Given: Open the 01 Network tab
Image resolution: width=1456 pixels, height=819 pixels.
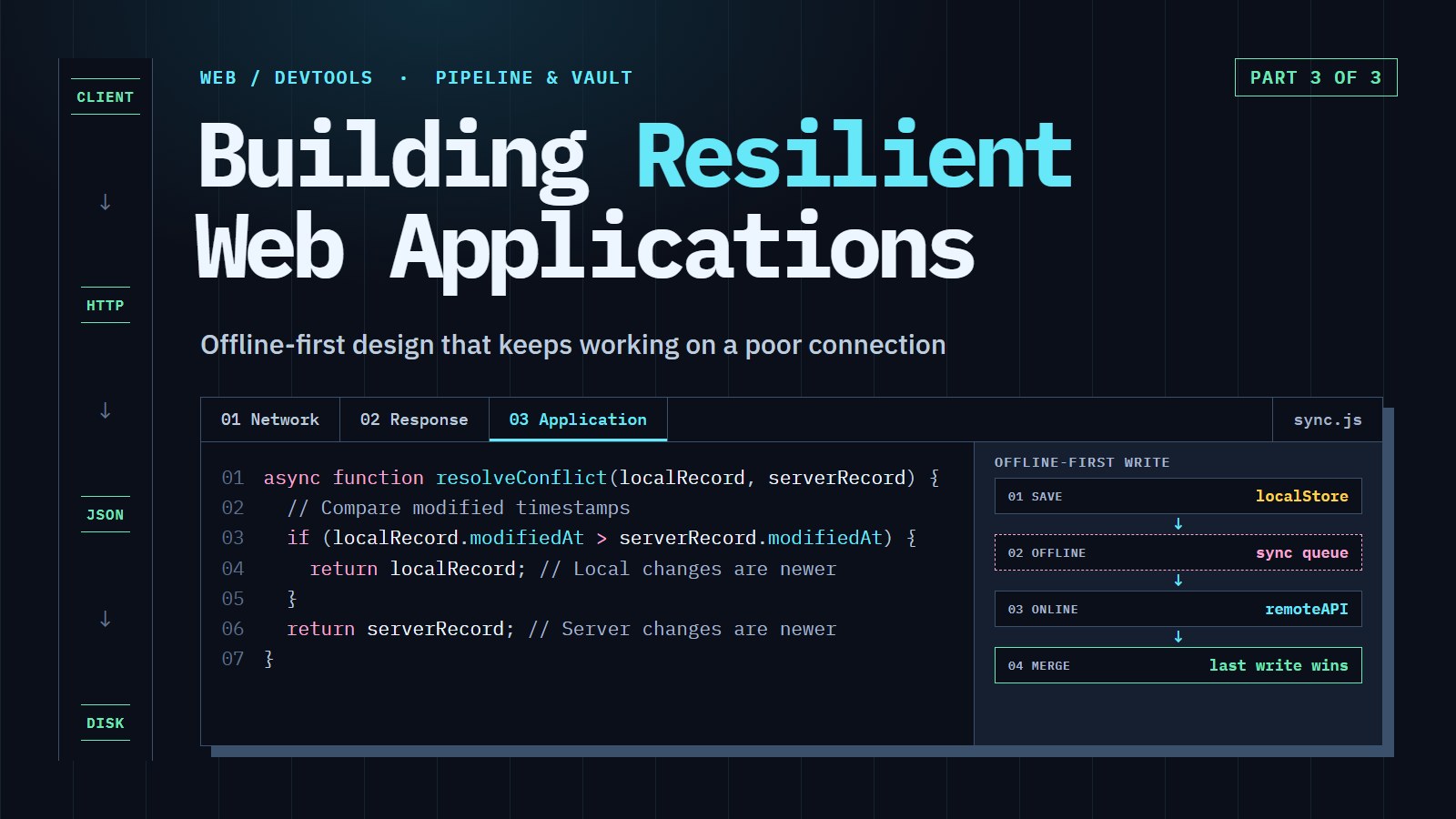Looking at the screenshot, I should click(x=270, y=420).
